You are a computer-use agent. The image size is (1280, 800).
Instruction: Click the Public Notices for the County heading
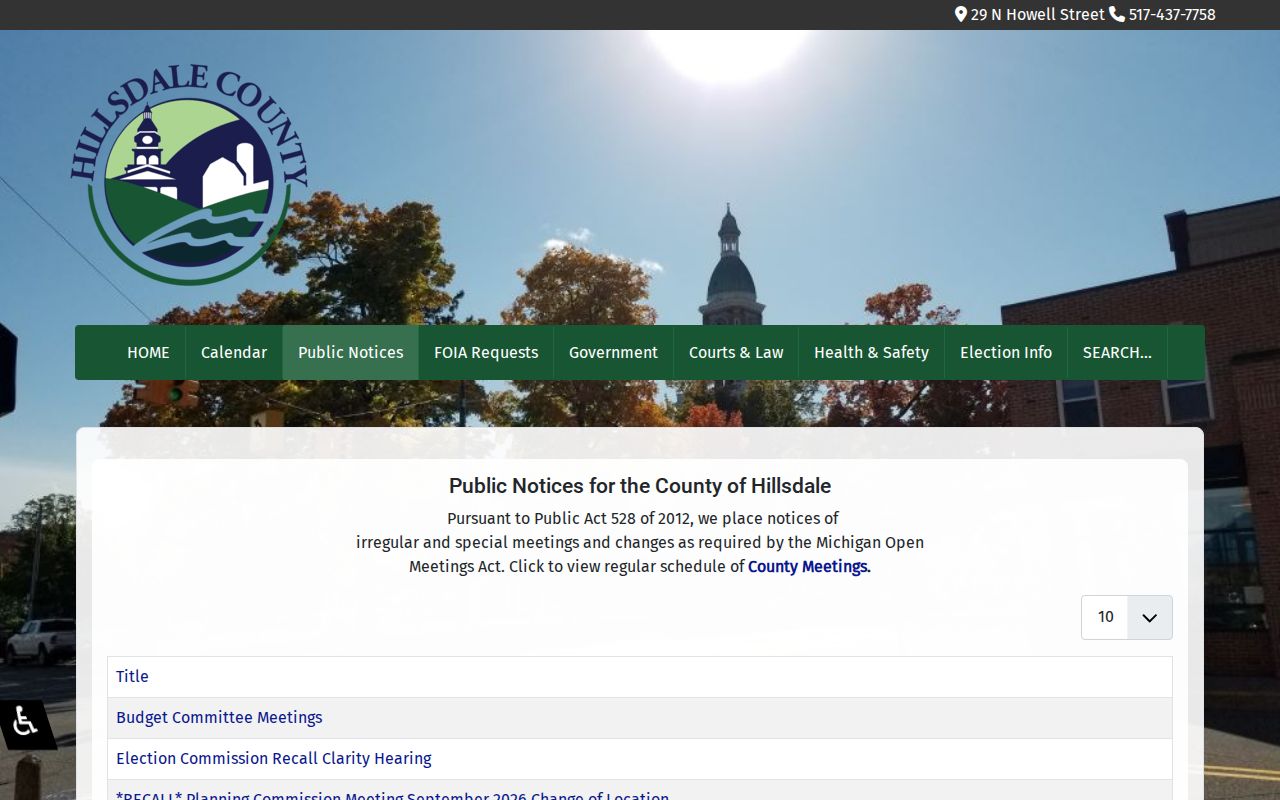pos(640,486)
